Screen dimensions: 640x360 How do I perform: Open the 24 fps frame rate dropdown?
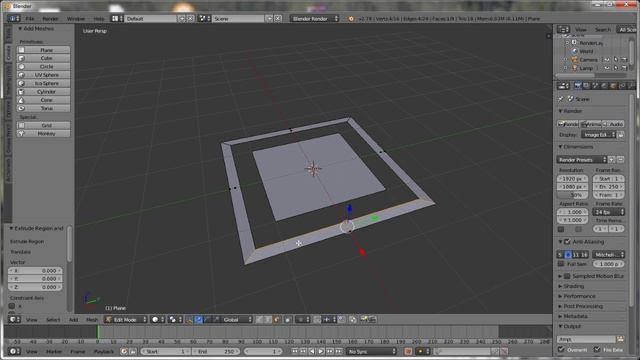(x=609, y=212)
